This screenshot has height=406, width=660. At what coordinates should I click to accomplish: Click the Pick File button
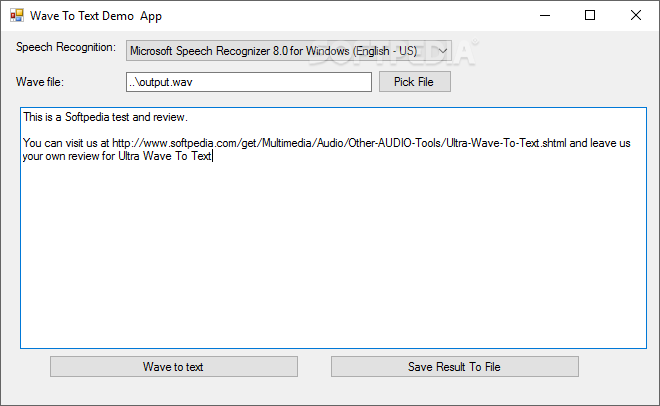coord(415,82)
